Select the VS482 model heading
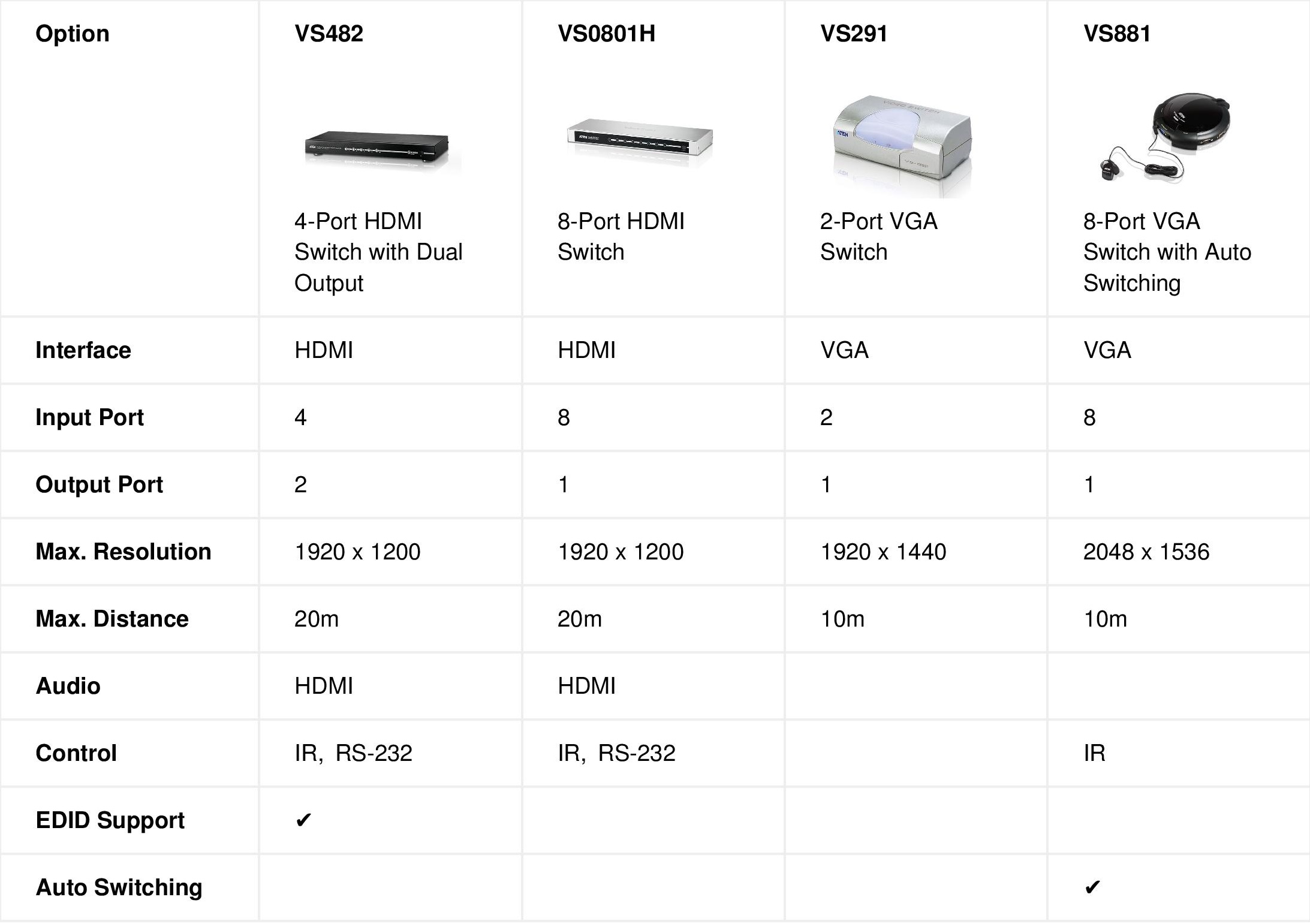 (x=329, y=34)
